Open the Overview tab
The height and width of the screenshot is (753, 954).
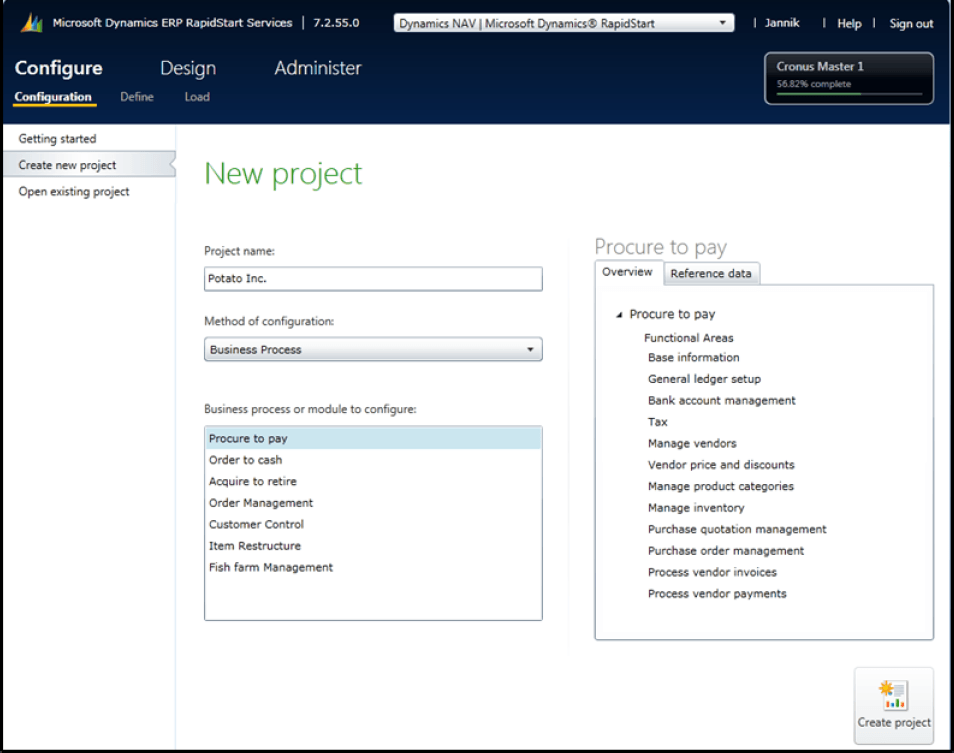627,272
